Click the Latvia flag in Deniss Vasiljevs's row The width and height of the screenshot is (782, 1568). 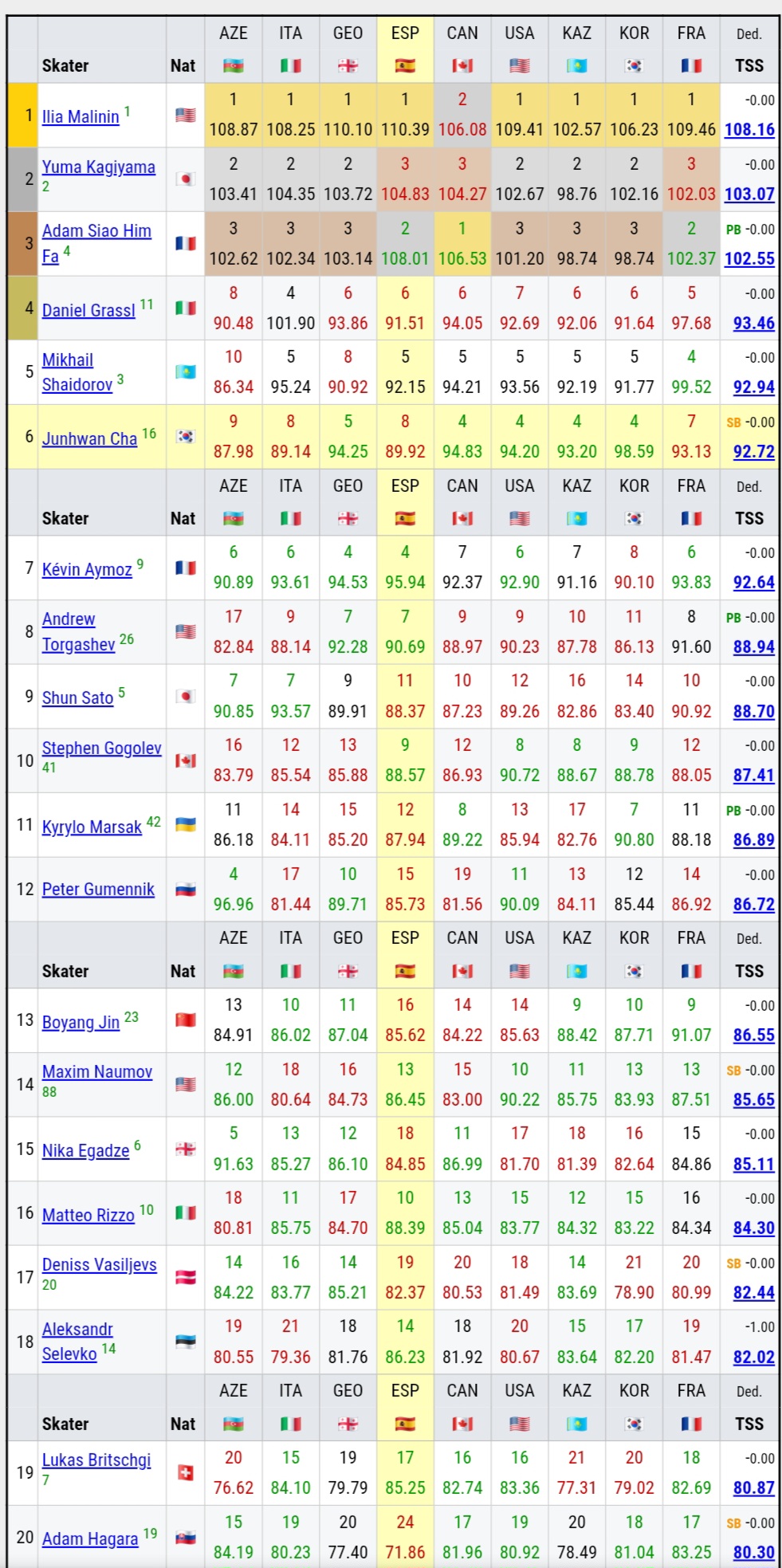pyautogui.click(x=185, y=1277)
